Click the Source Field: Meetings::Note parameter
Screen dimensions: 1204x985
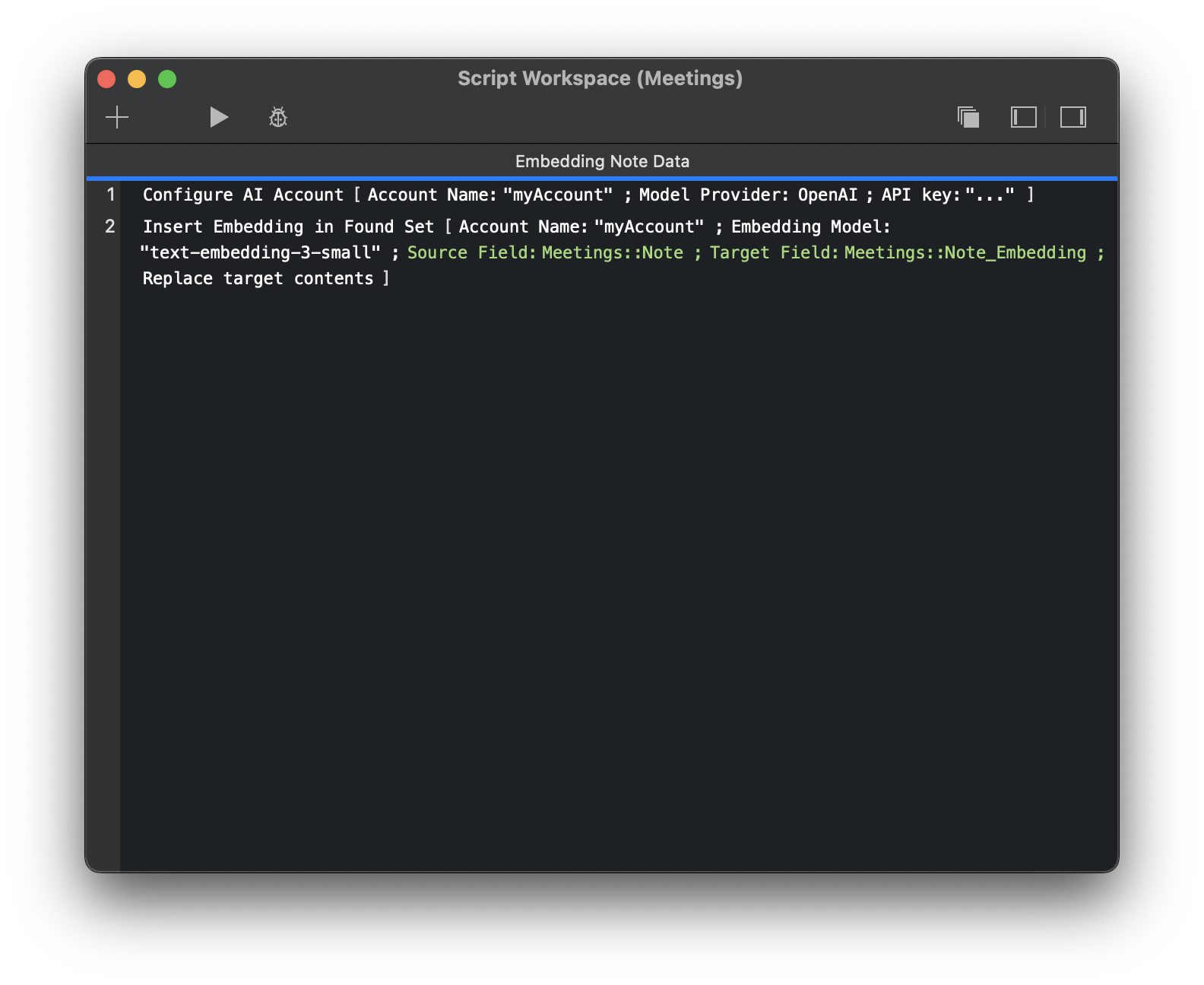pyautogui.click(x=545, y=252)
